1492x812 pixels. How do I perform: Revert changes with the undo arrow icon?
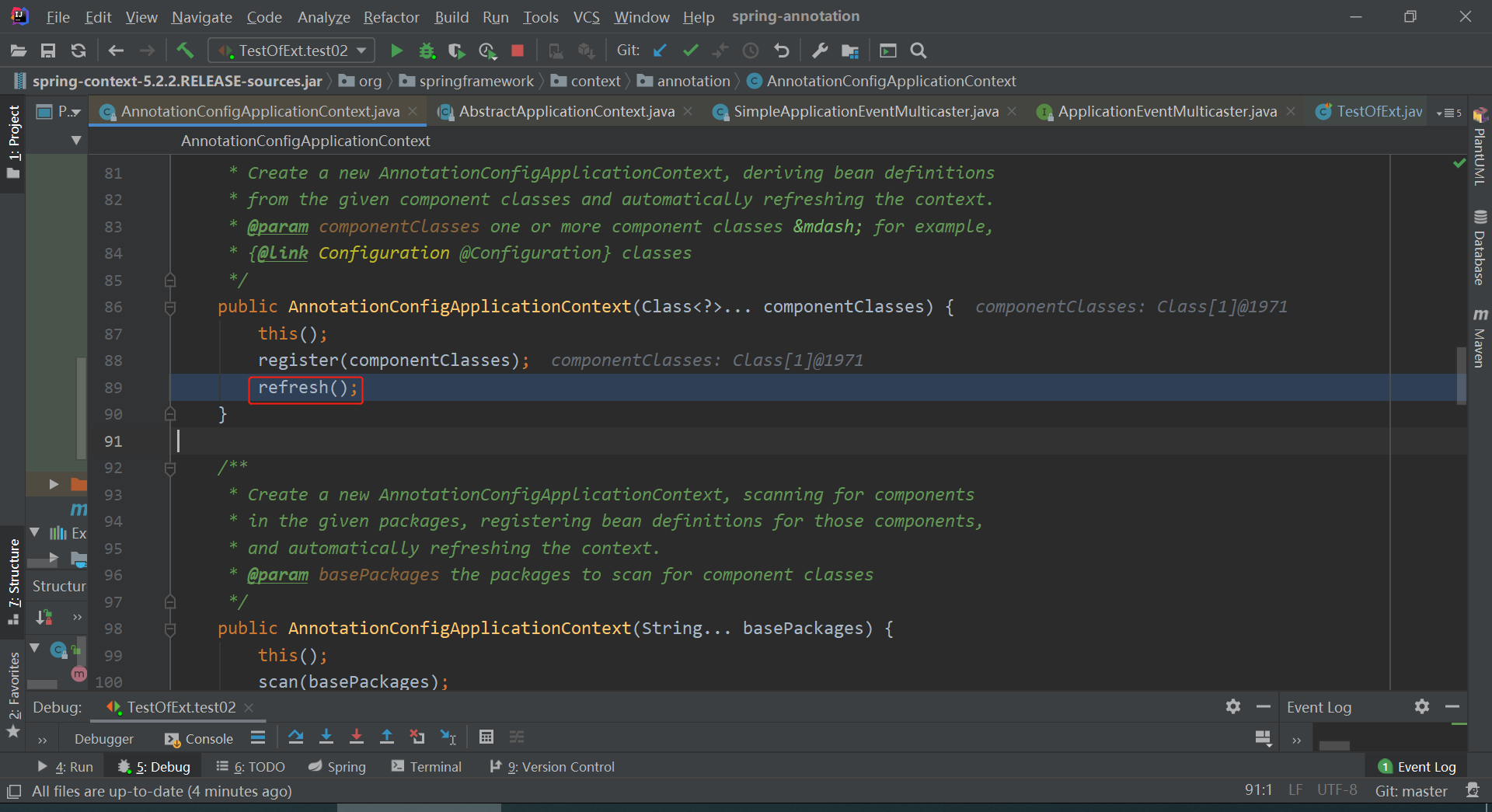point(782,51)
